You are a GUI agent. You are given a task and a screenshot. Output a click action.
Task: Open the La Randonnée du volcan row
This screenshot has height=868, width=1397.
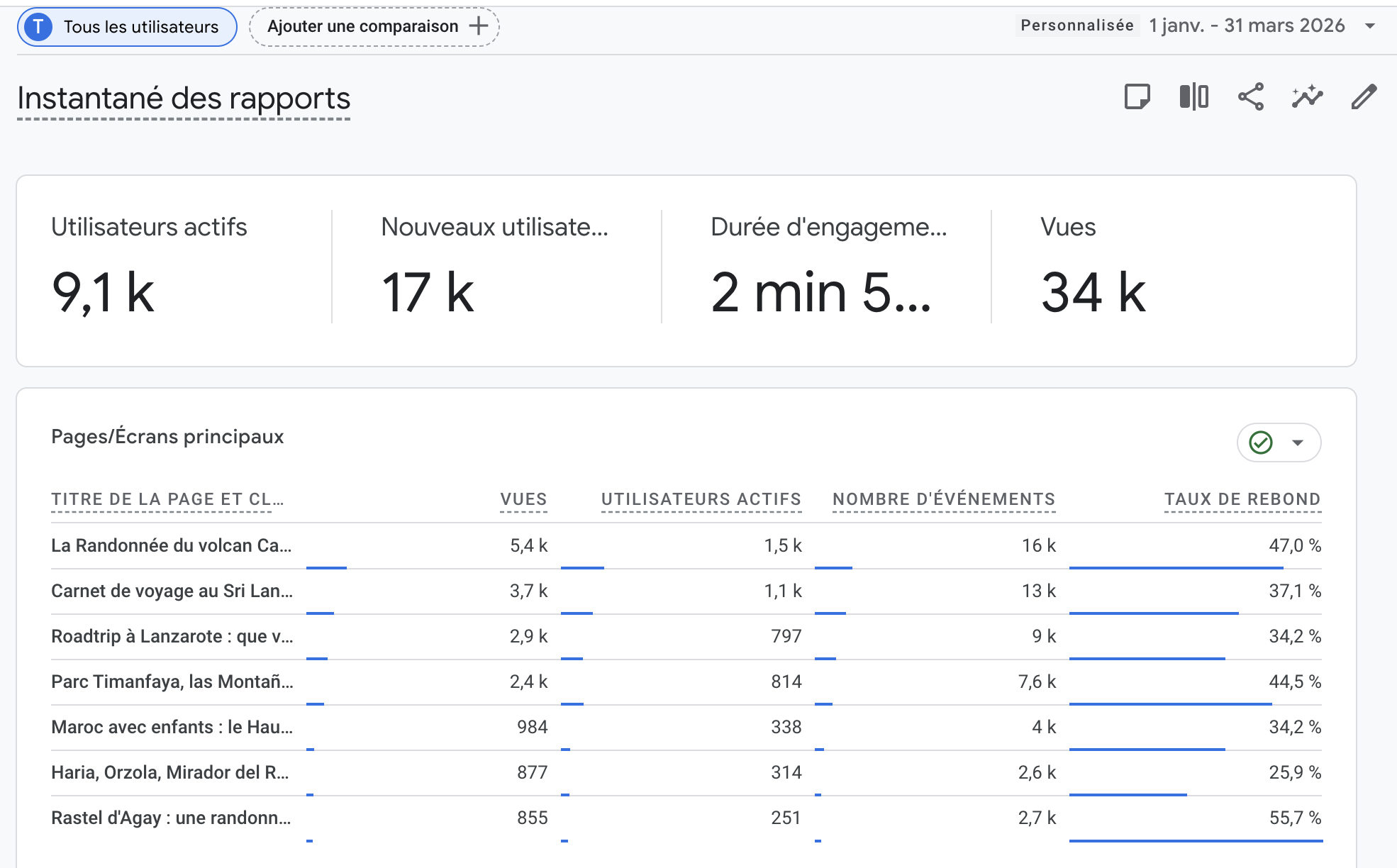171,545
